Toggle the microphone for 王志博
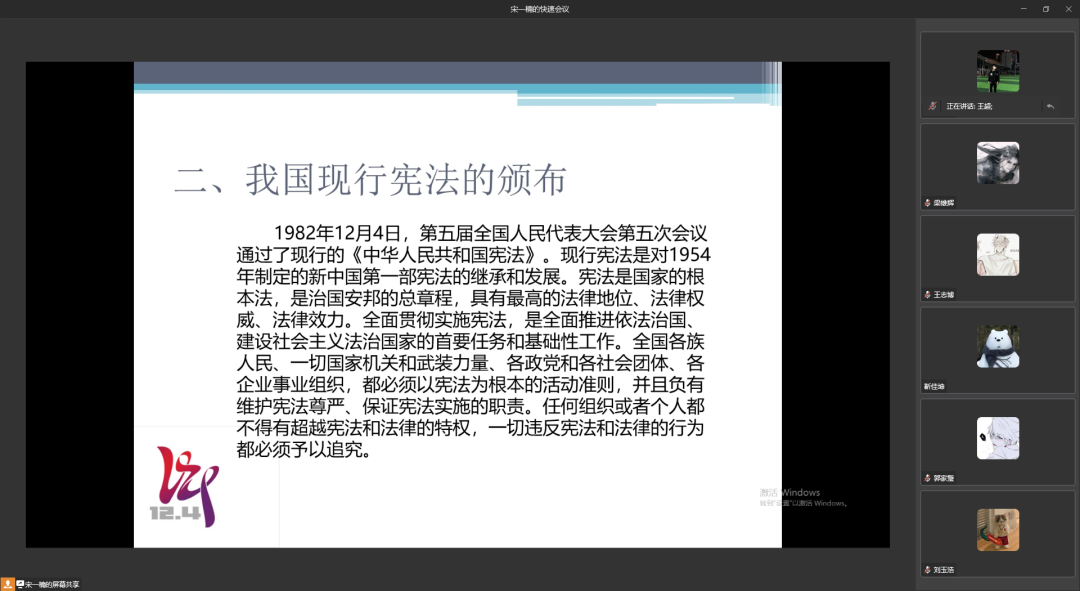Image resolution: width=1080 pixels, height=591 pixels. (x=926, y=294)
